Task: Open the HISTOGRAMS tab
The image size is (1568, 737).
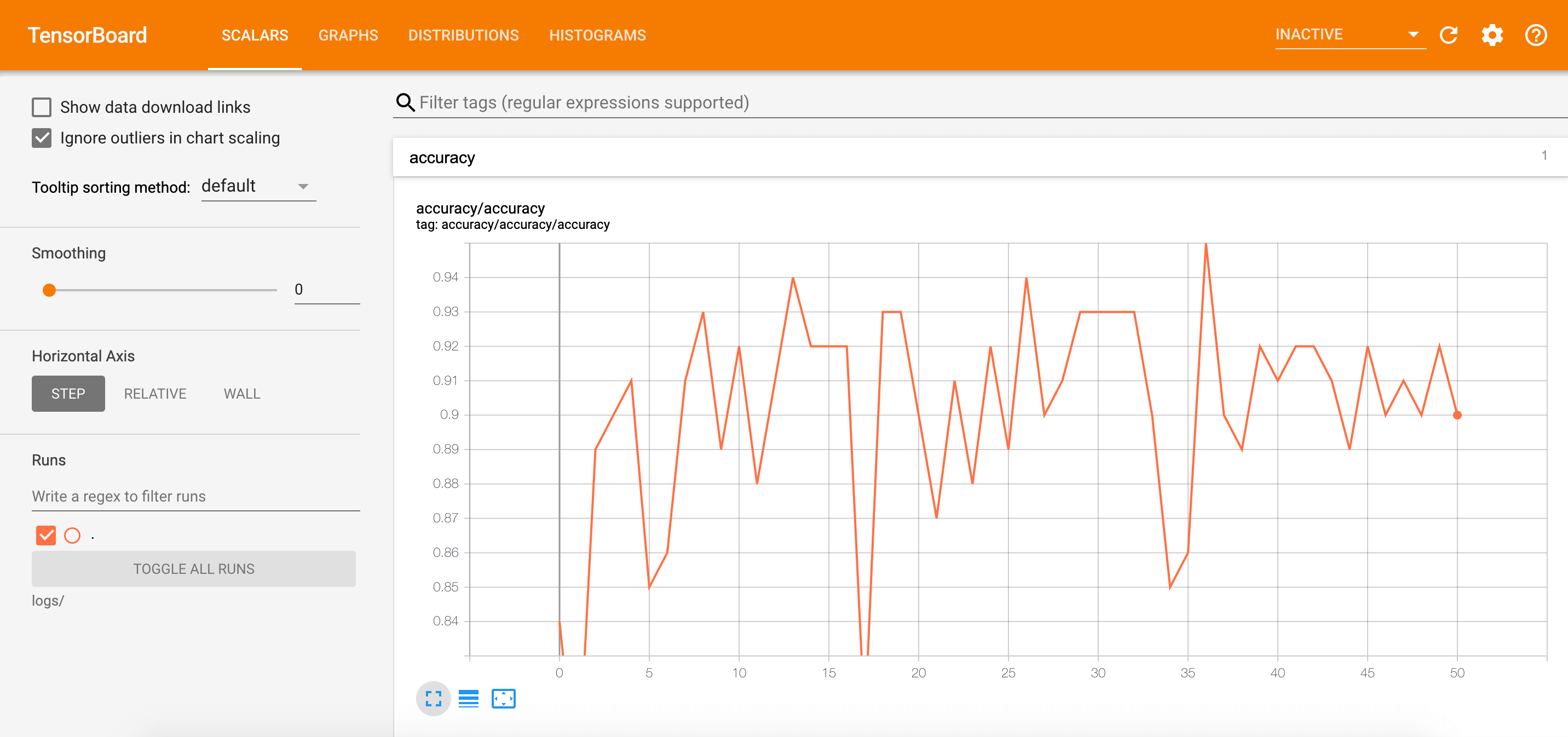Action: (x=597, y=35)
